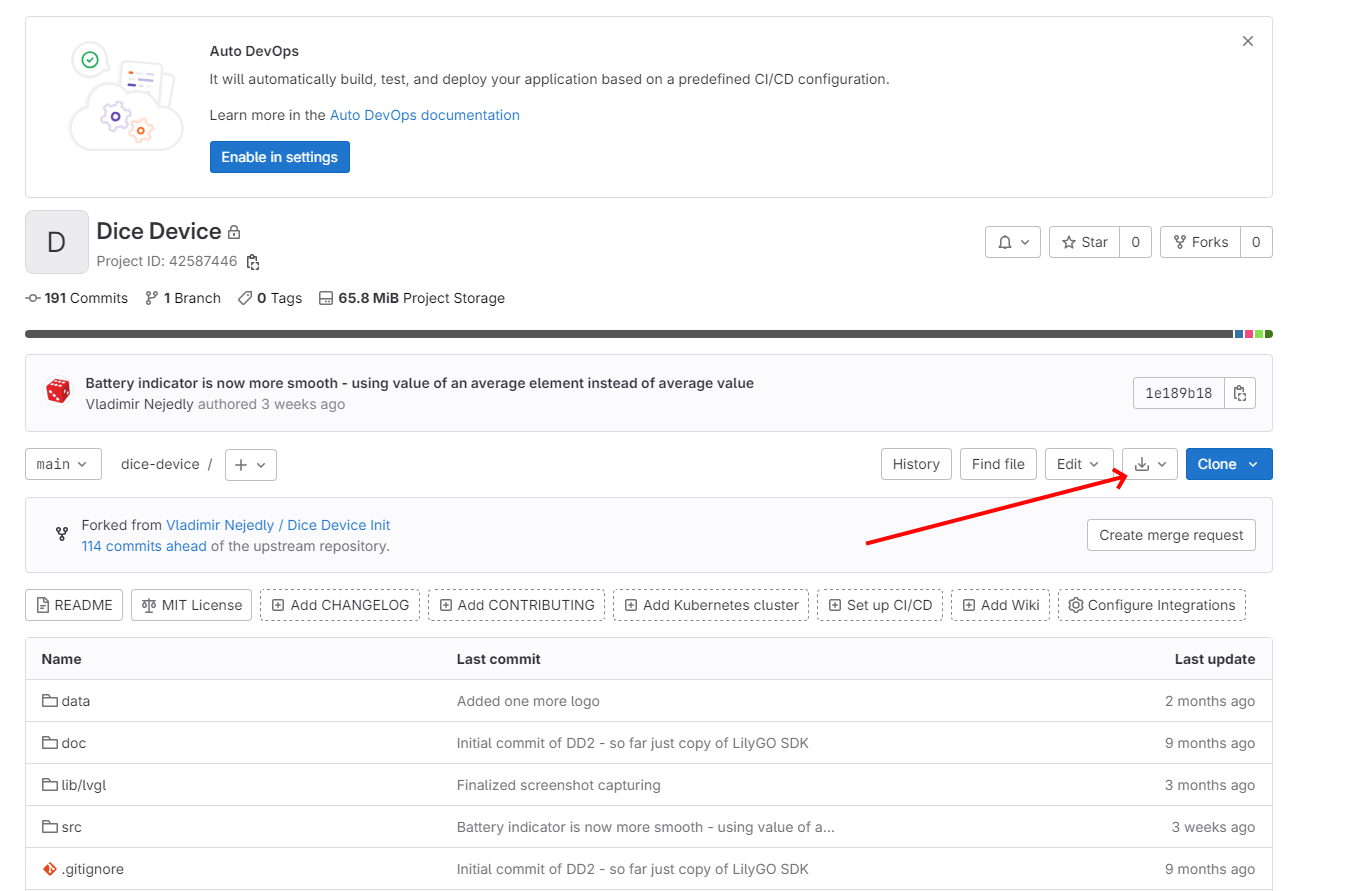This screenshot has height=891, width=1345.
Task: Open the README button
Action: (75, 605)
